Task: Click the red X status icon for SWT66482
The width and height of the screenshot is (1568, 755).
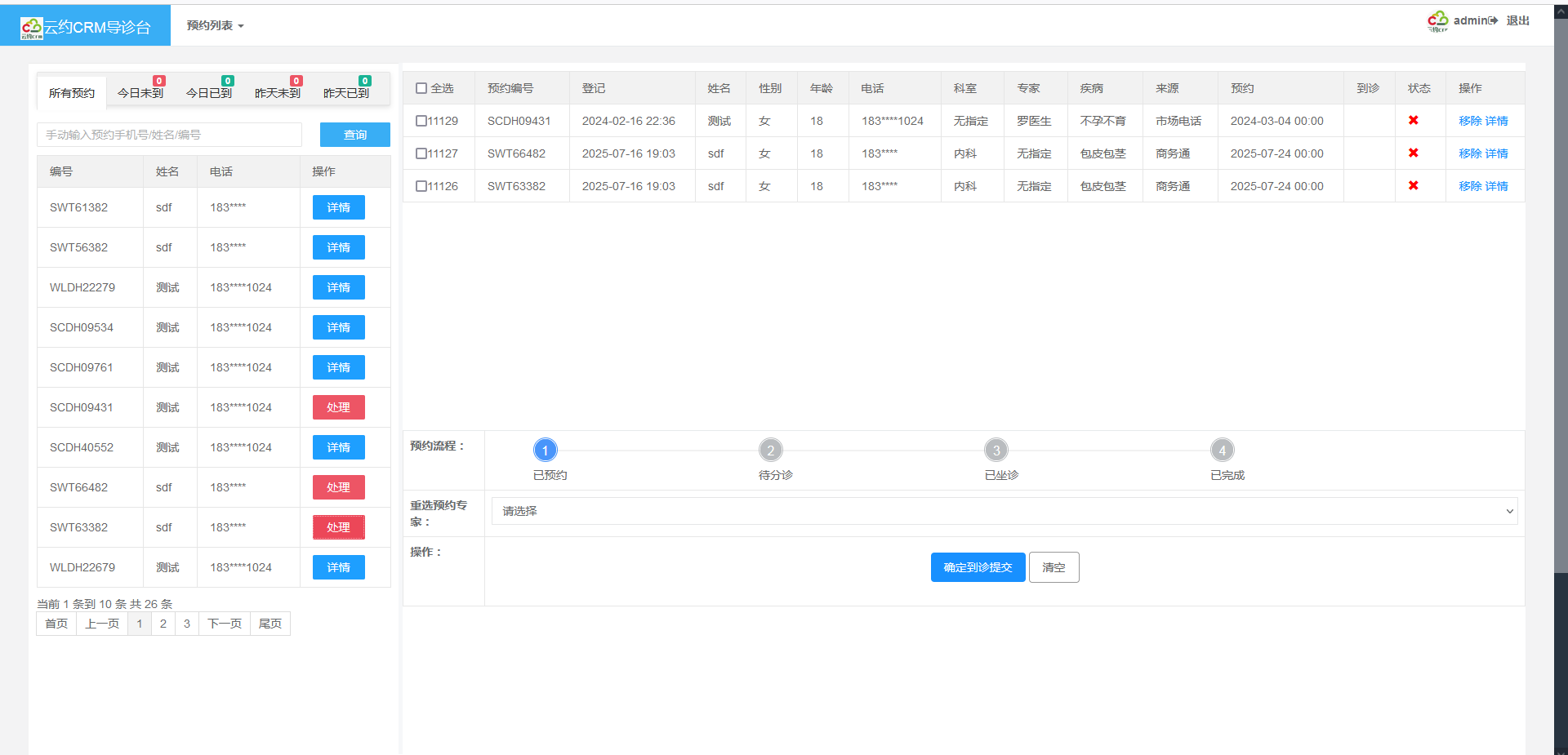Action: pos(1413,153)
